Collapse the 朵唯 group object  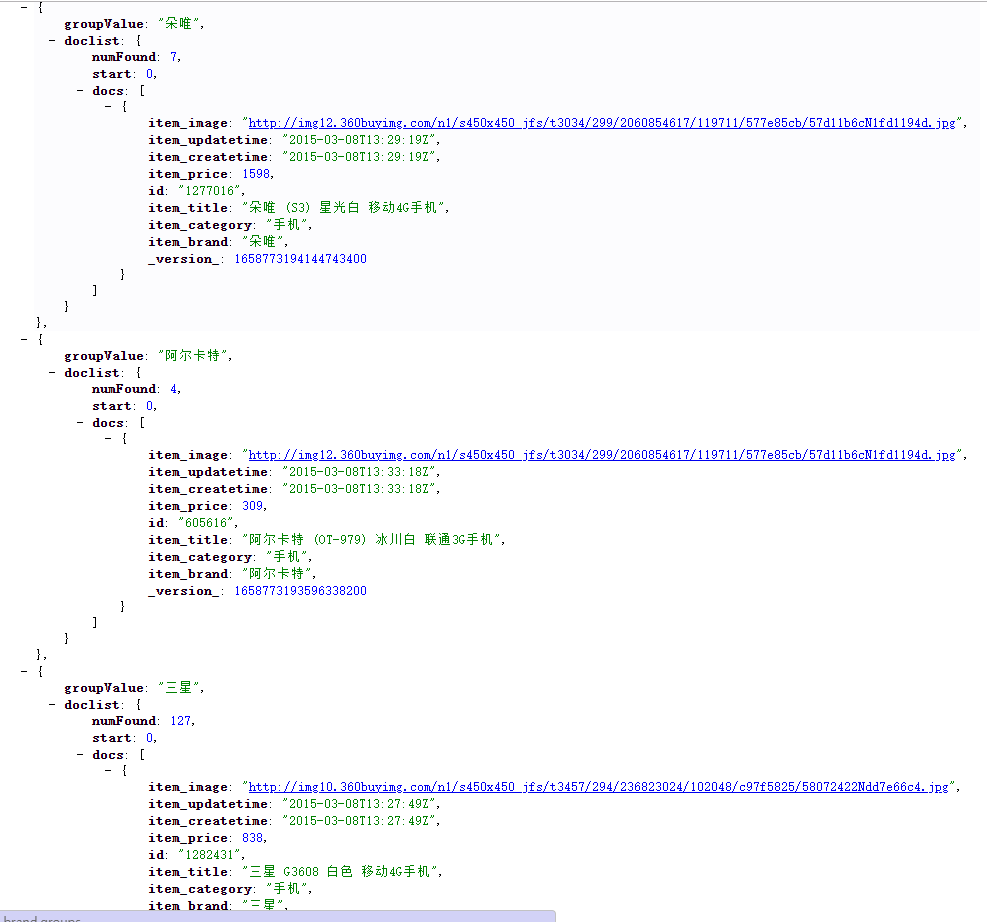pos(24,7)
